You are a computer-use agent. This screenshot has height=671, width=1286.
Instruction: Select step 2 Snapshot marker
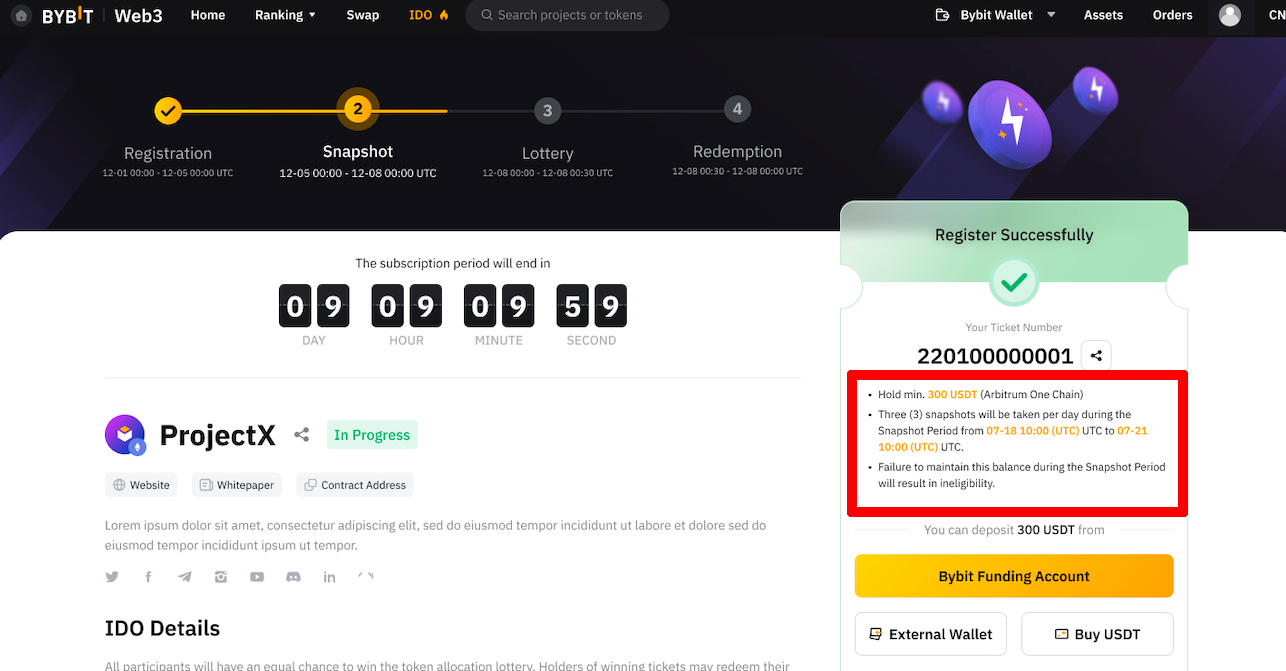[358, 110]
